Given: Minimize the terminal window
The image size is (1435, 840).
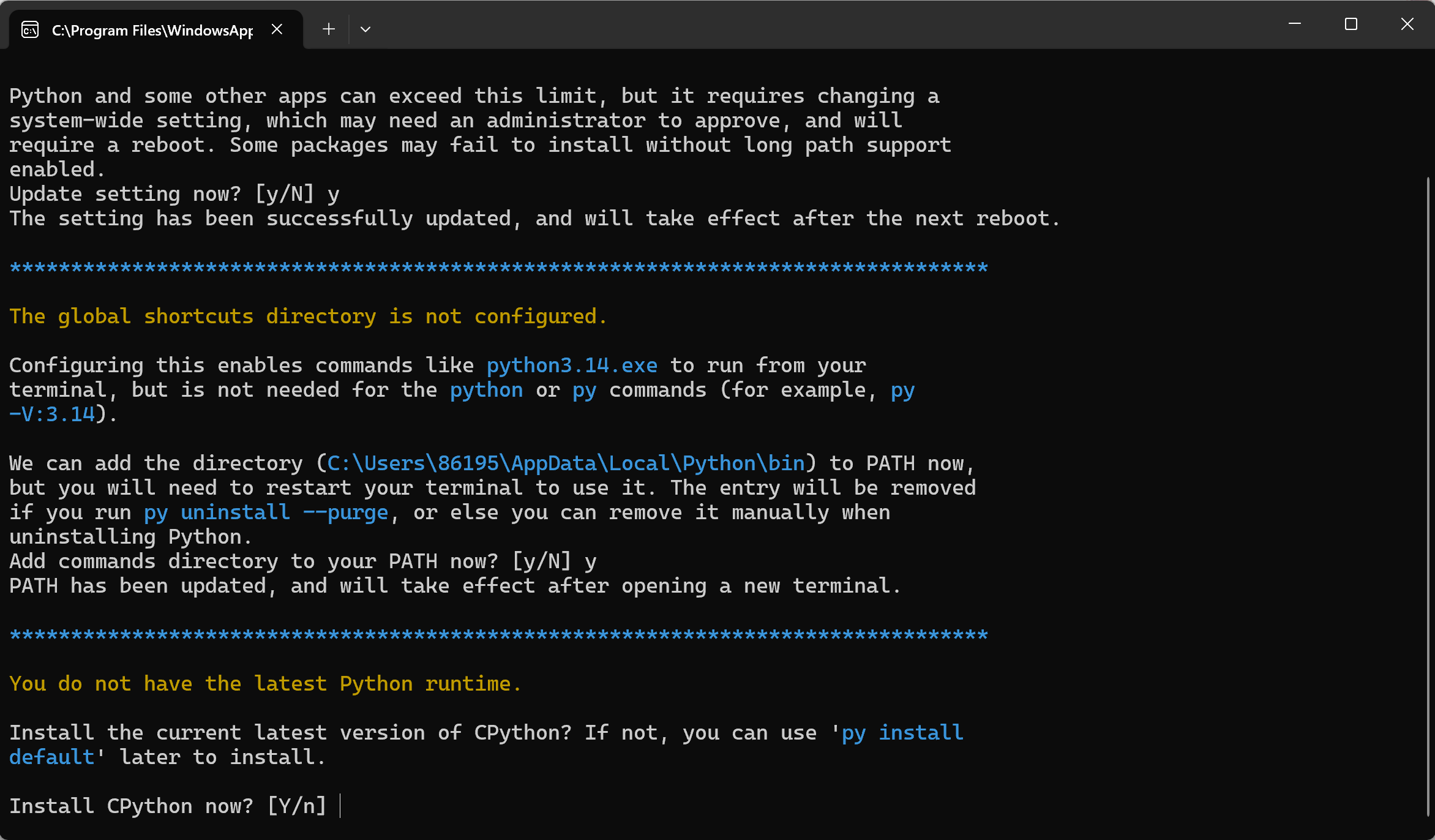Looking at the screenshot, I should coord(1294,24).
